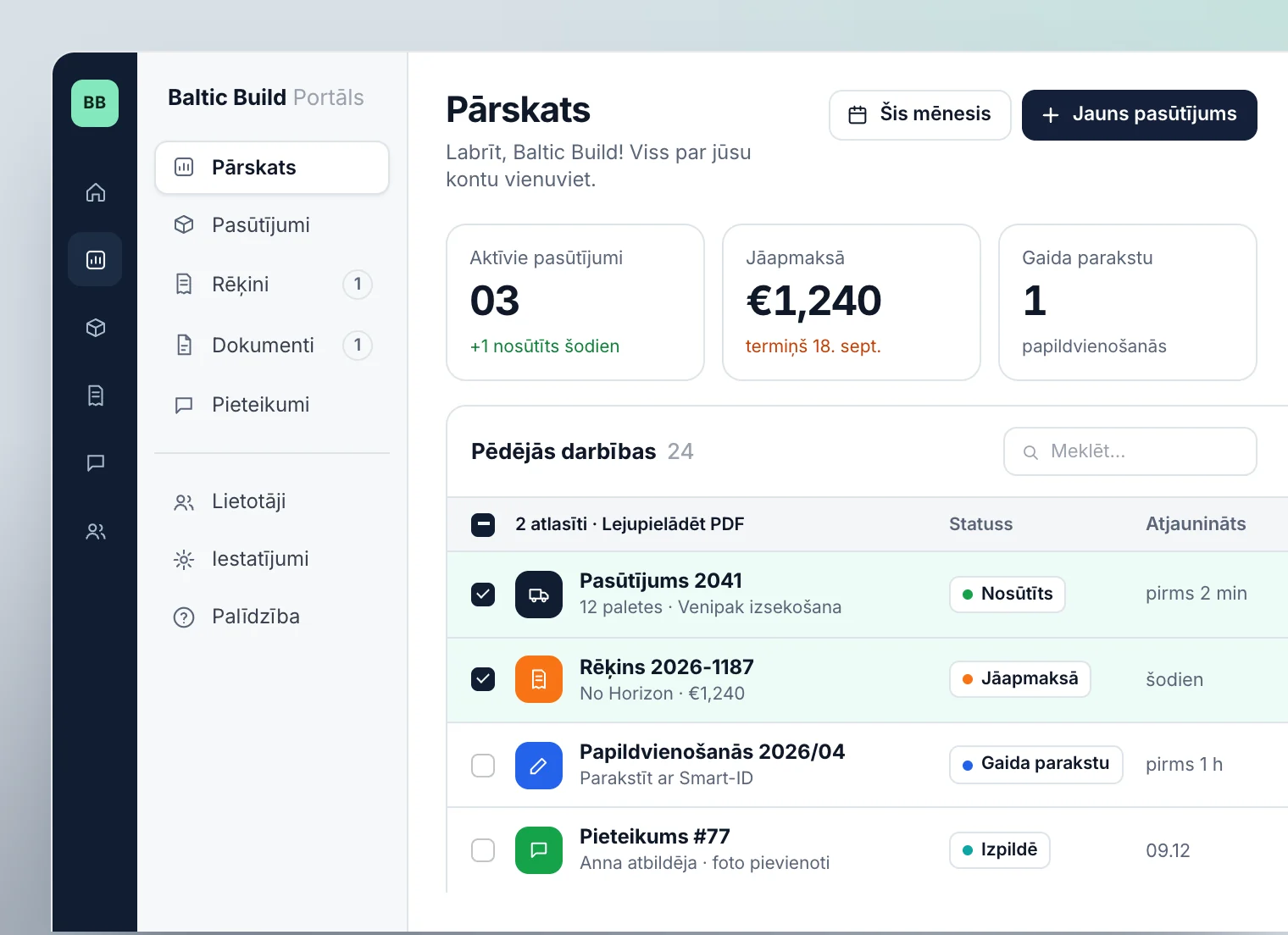Click the Gaida parakstu status badge
This screenshot has width=1288, height=935.
(1036, 764)
